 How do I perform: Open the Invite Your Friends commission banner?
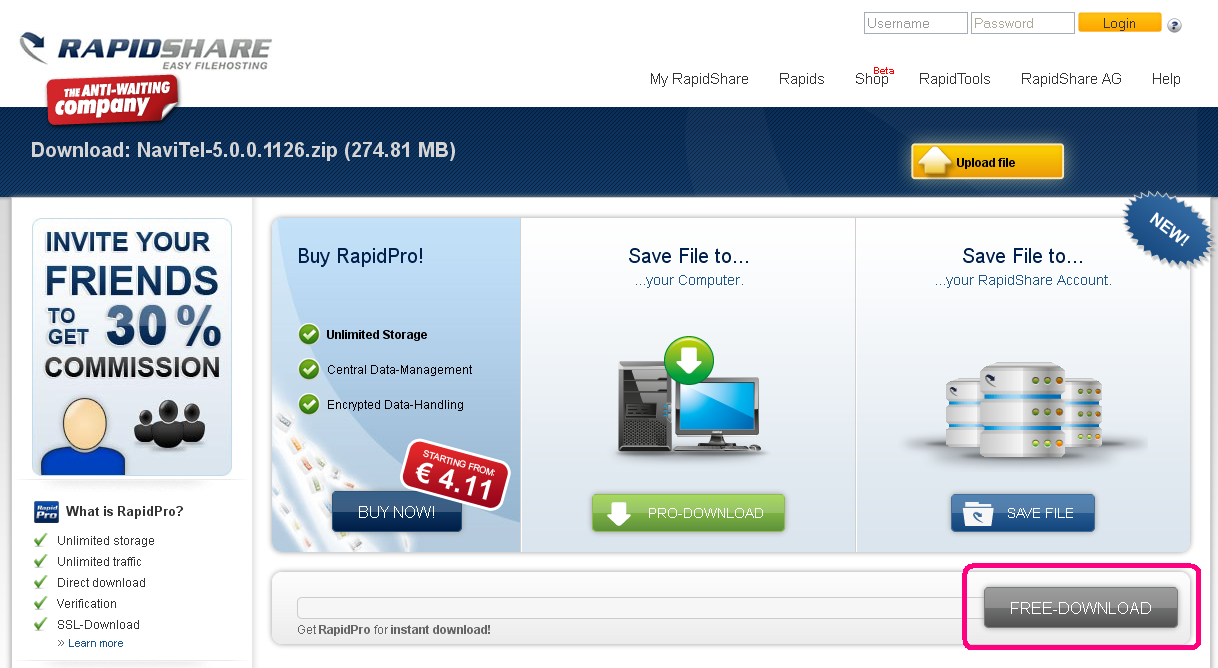132,347
